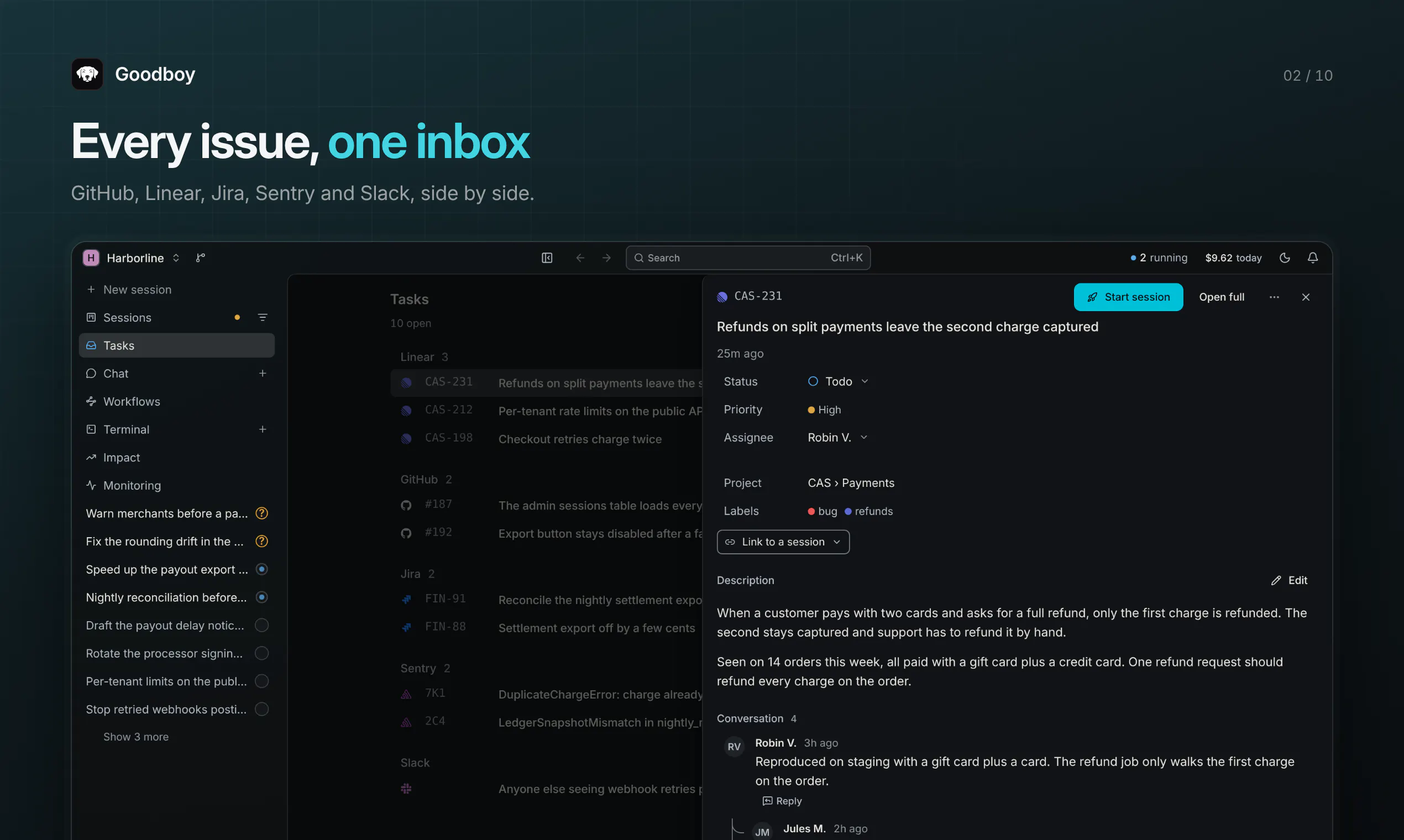Image resolution: width=1404 pixels, height=840 pixels.
Task: Click the Jira icon on FIN-91
Action: [x=406, y=599]
